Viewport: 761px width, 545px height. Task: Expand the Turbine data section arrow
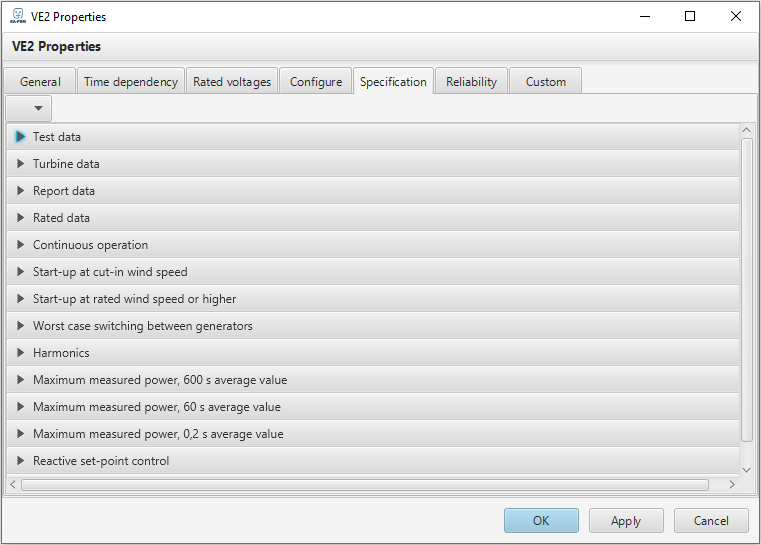(20, 164)
